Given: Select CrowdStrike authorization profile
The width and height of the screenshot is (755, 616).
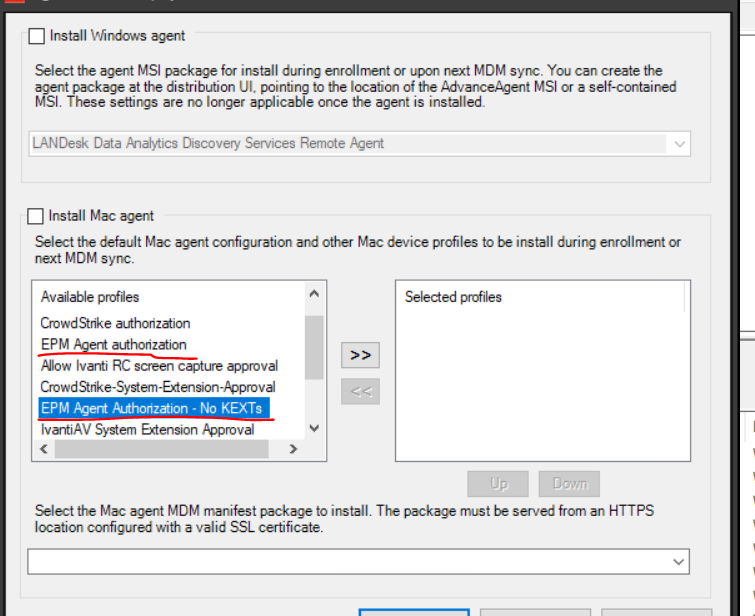Looking at the screenshot, I should pos(115,323).
